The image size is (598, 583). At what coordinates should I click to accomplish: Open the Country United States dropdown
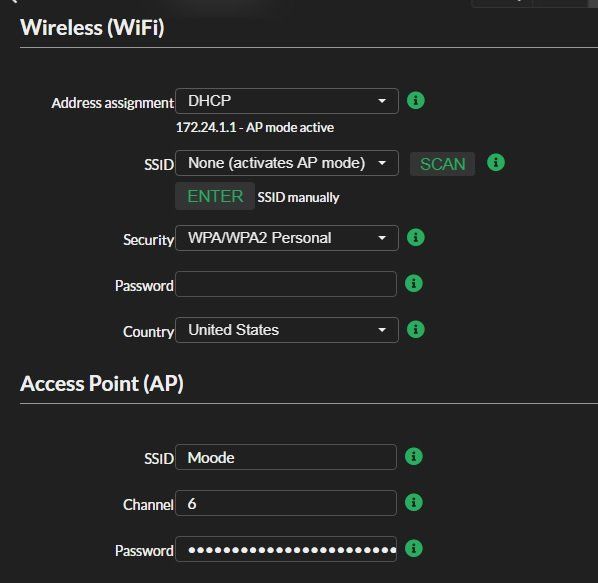click(287, 330)
